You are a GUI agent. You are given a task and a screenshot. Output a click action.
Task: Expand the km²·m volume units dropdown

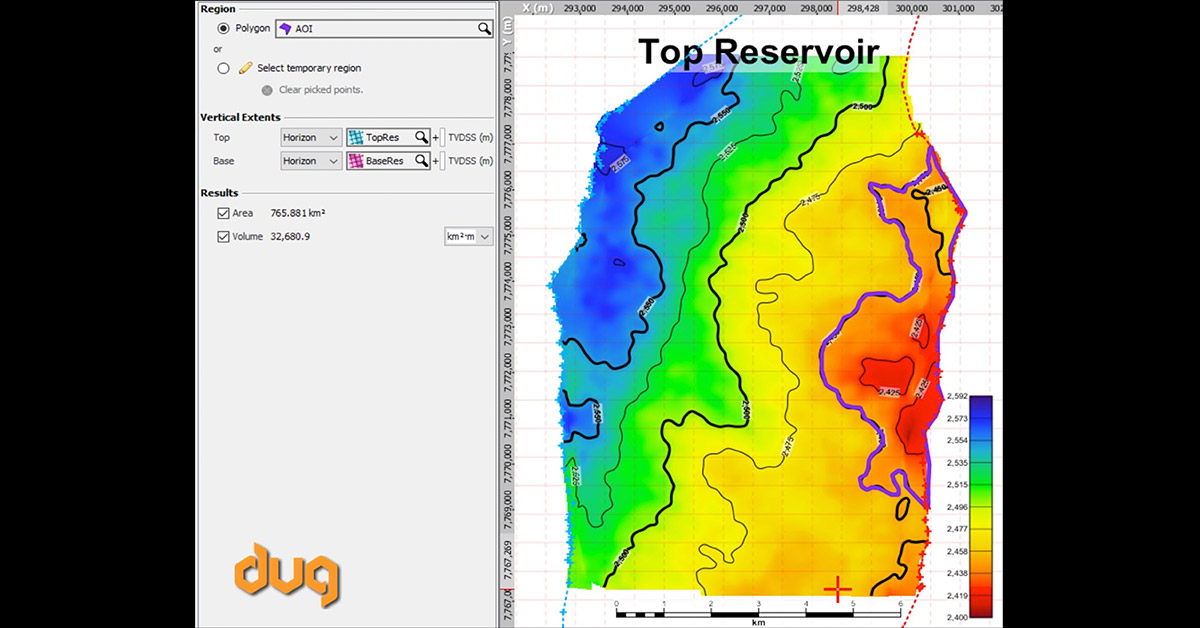[x=469, y=237]
